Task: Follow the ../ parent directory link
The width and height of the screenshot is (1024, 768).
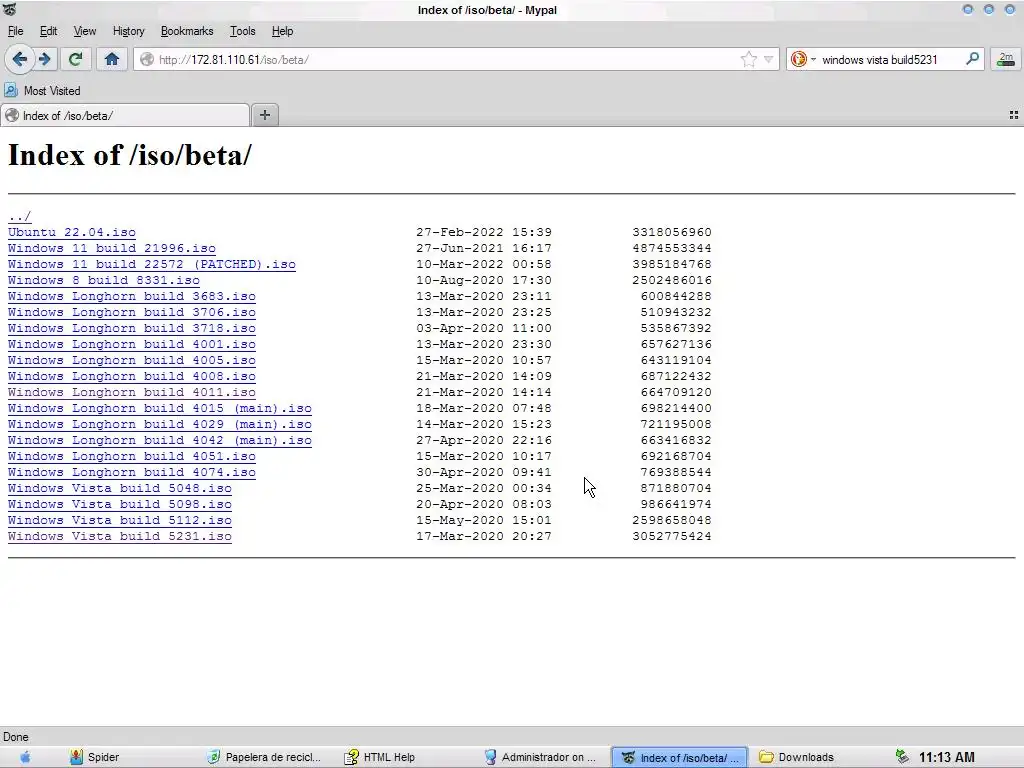Action: pos(20,216)
